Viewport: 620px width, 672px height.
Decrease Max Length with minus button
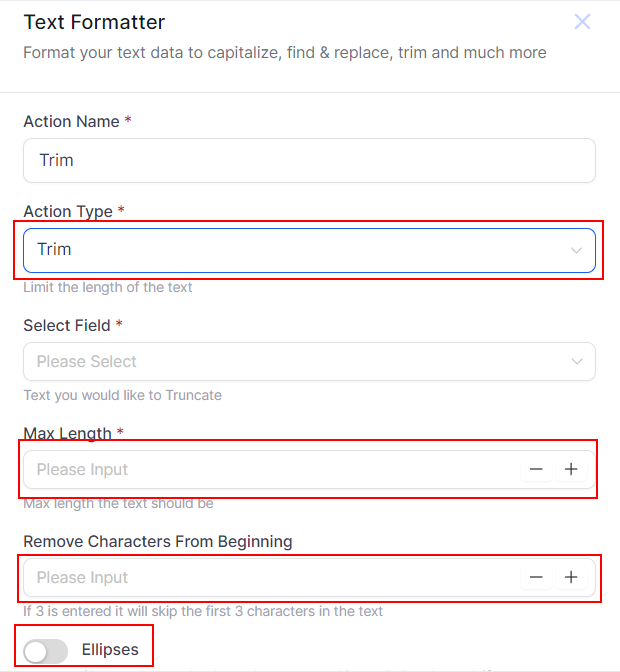click(537, 469)
